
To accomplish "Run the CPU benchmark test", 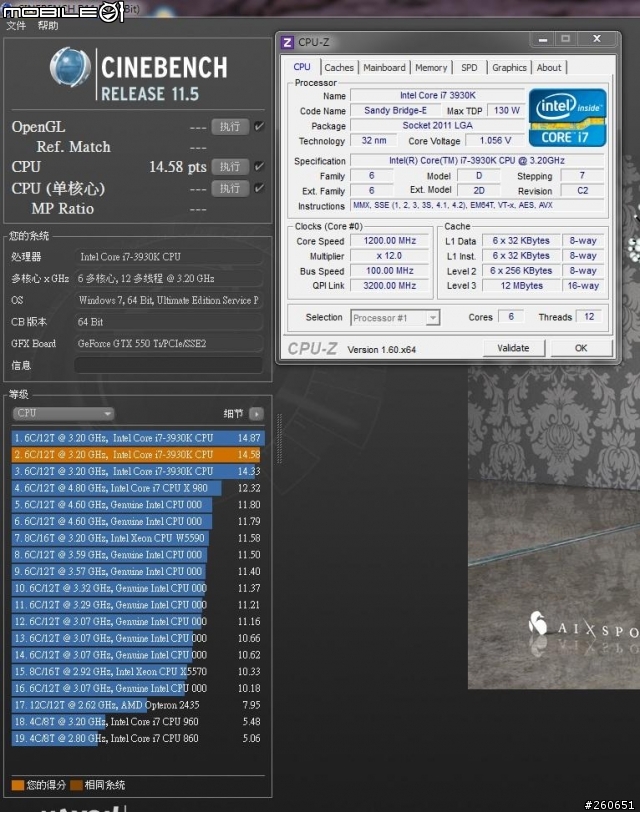I will coord(230,167).
